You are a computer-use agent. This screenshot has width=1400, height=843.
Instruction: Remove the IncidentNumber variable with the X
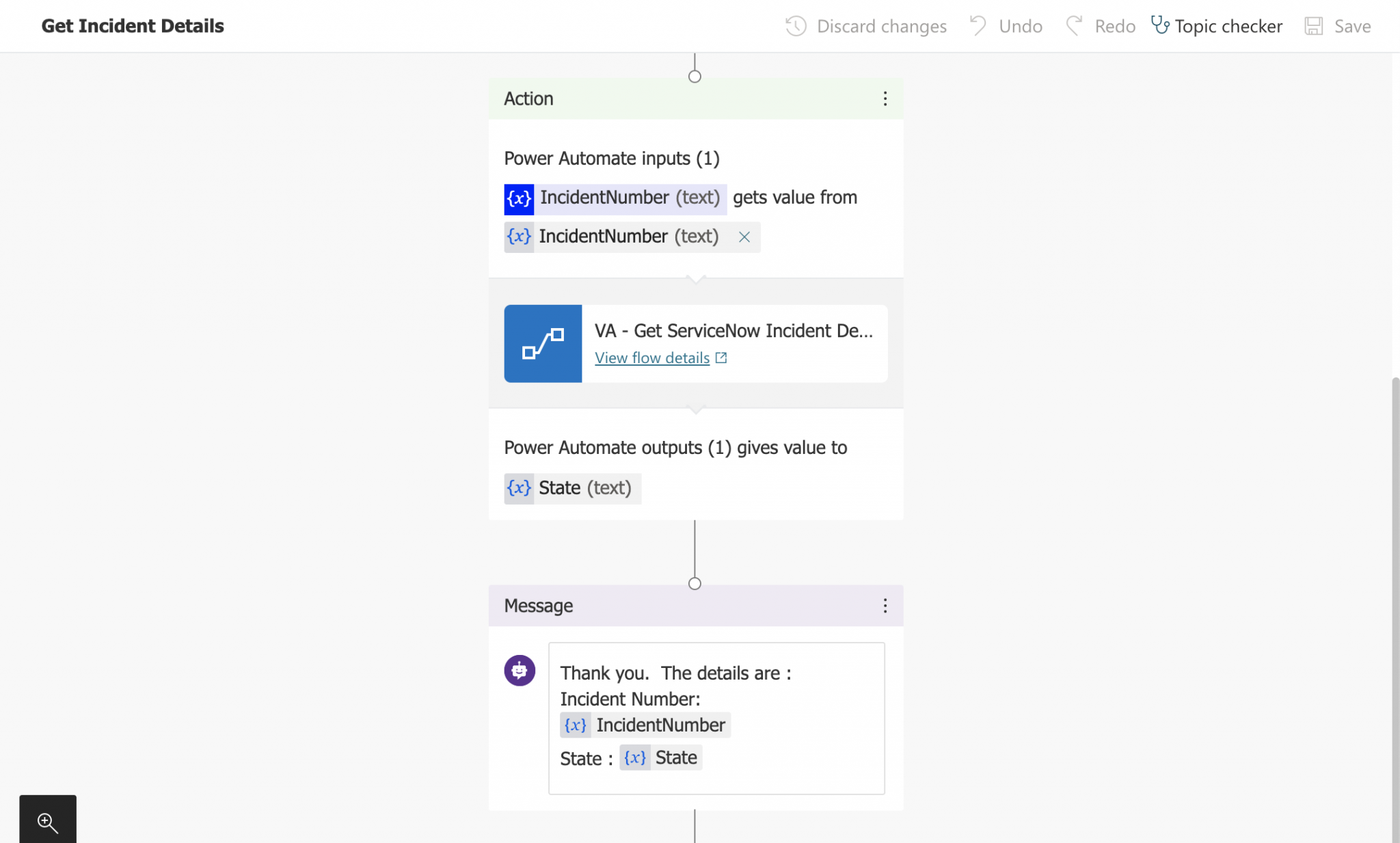pos(744,237)
